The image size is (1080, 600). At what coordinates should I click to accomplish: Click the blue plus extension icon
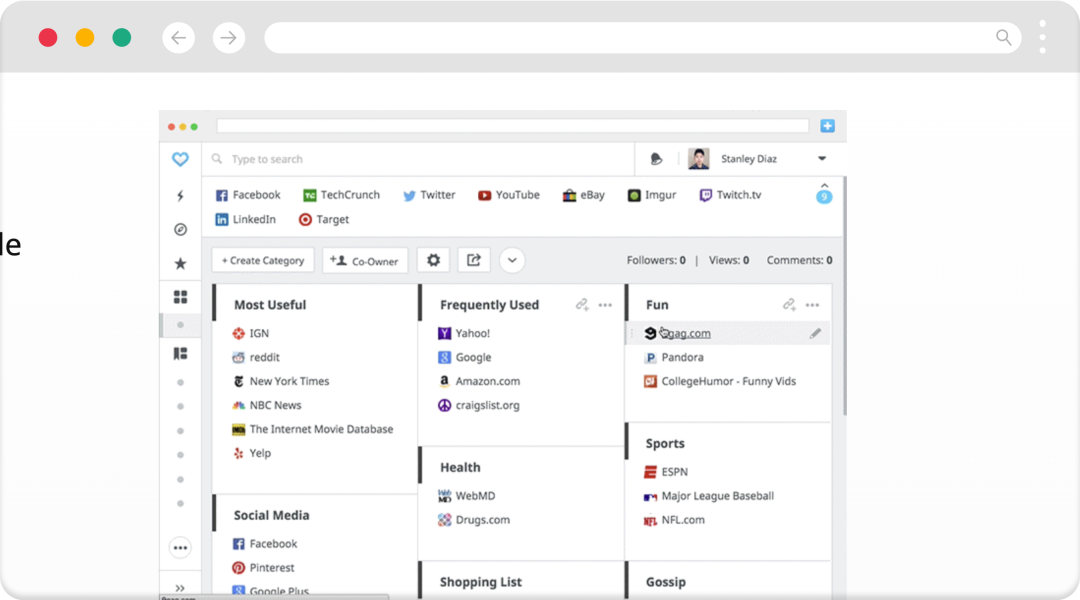click(827, 126)
